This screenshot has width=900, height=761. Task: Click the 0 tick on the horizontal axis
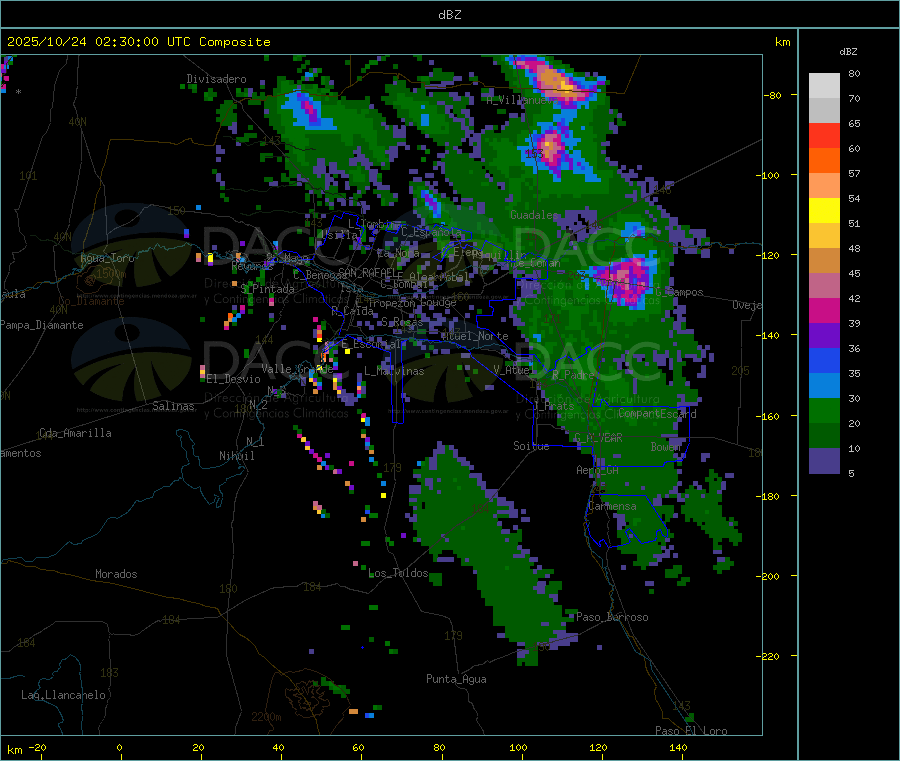point(119,748)
